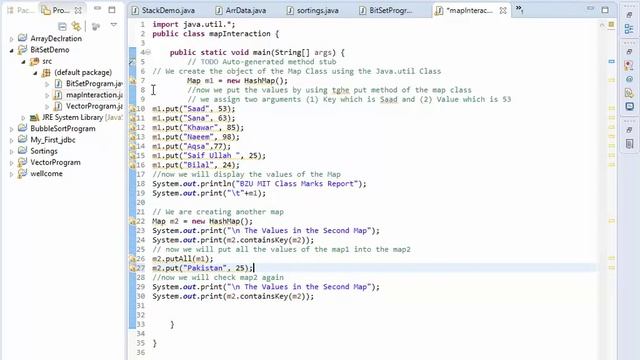This screenshot has width=640, height=360.
Task: Click the warning marker on line 22
Action: pyautogui.click(x=132, y=222)
